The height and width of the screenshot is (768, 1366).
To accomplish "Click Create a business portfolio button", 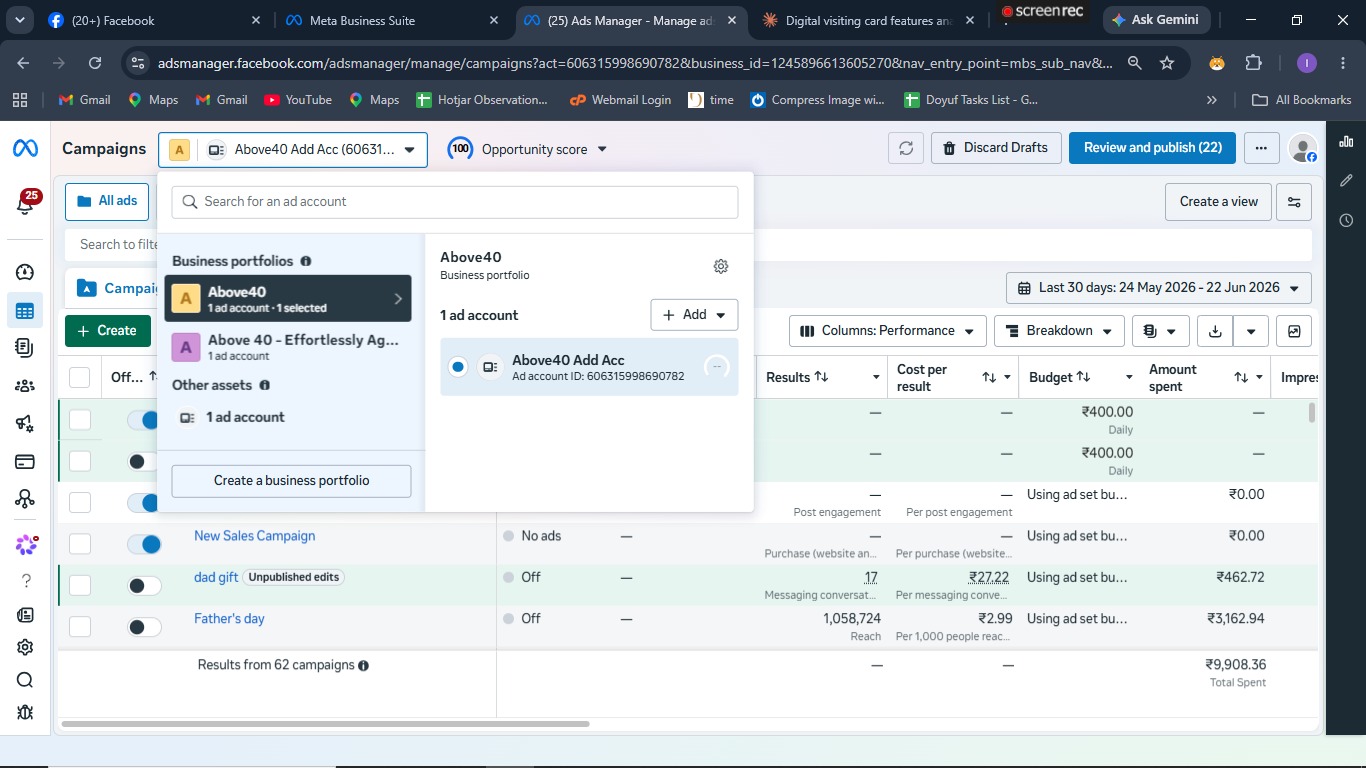I will coord(291,481).
